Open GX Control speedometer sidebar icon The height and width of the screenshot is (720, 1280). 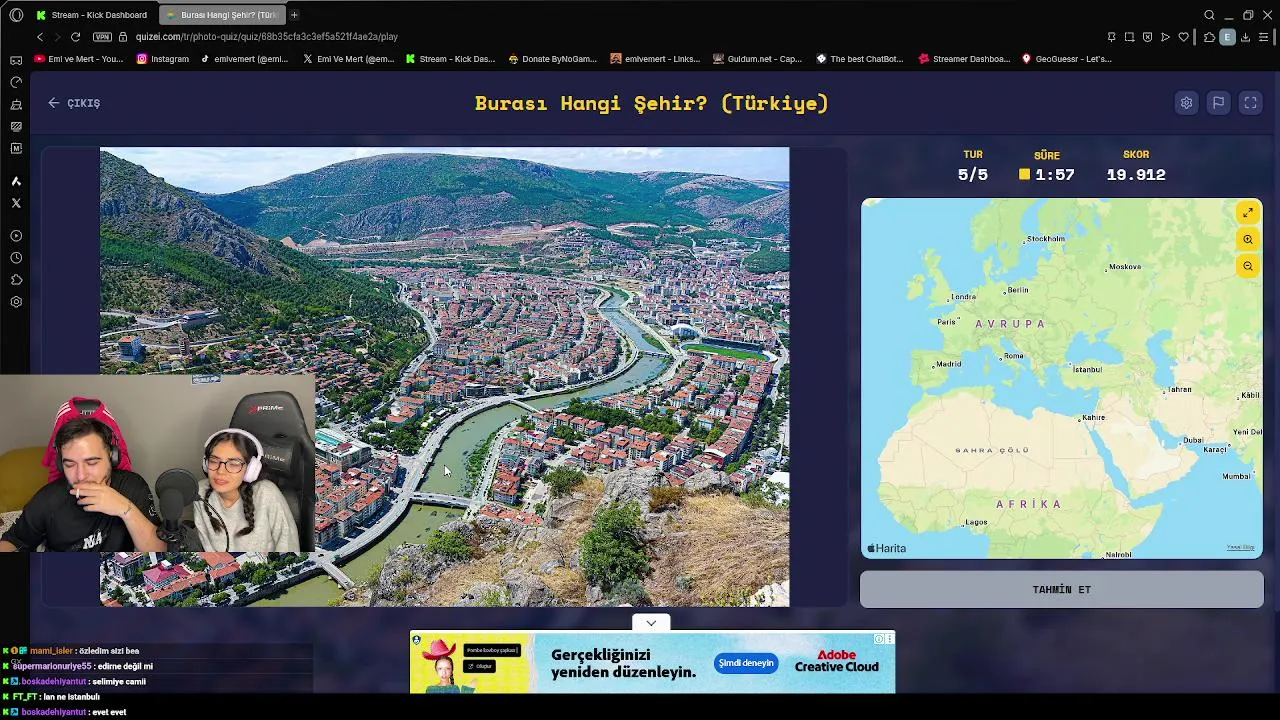point(16,82)
